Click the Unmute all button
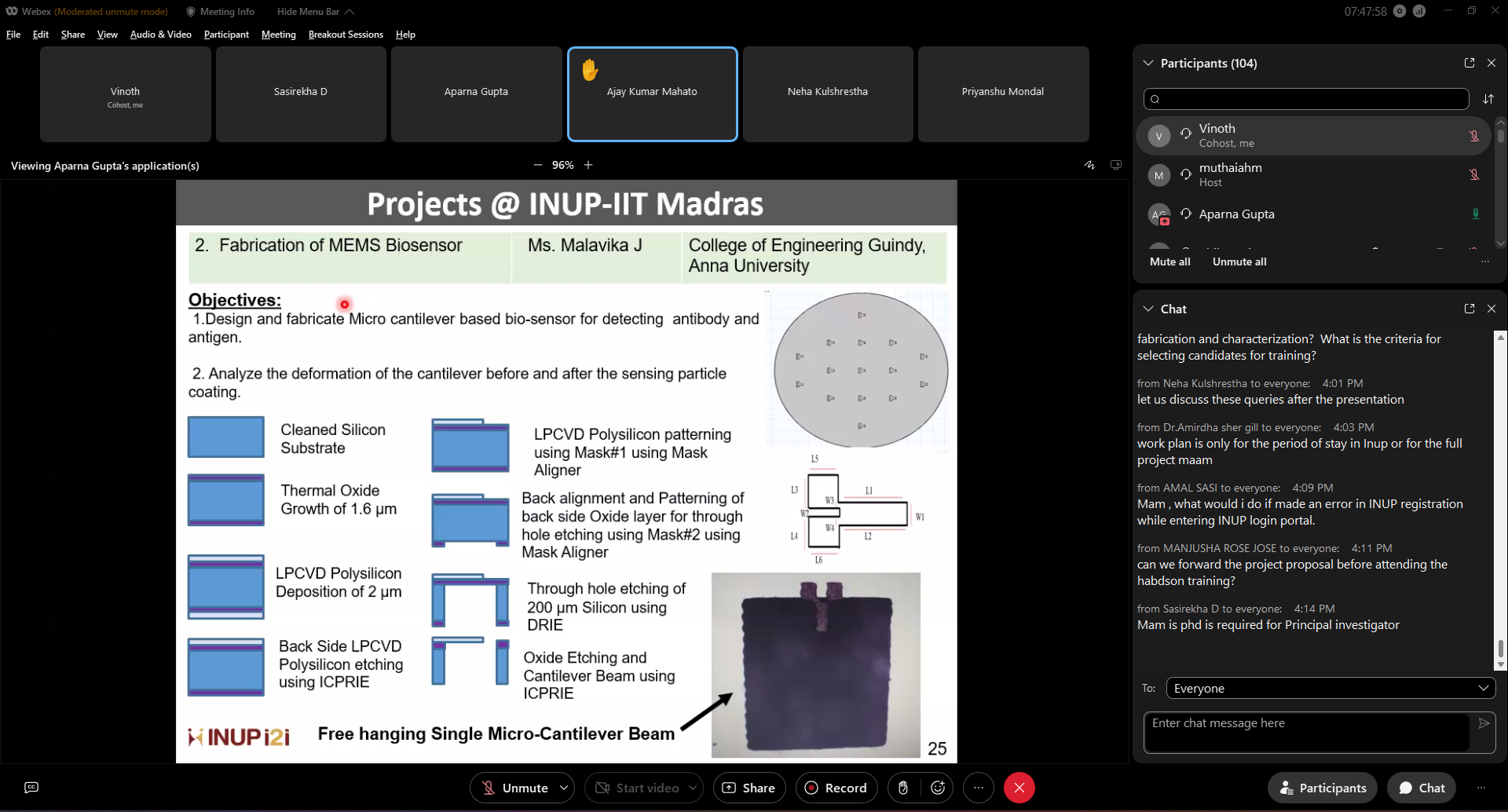The width and height of the screenshot is (1508, 812). (x=1239, y=262)
